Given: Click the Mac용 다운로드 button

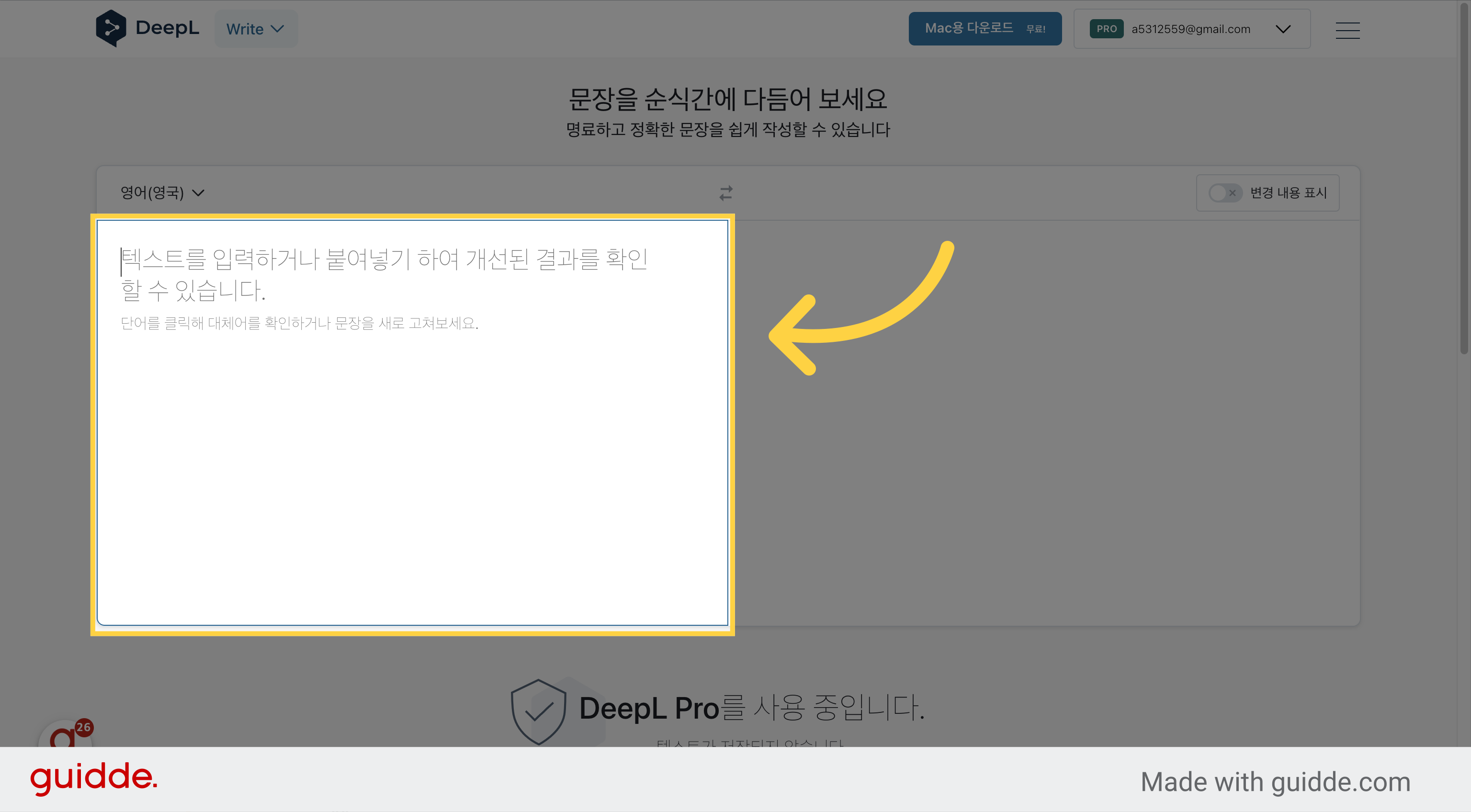Looking at the screenshot, I should (985, 29).
